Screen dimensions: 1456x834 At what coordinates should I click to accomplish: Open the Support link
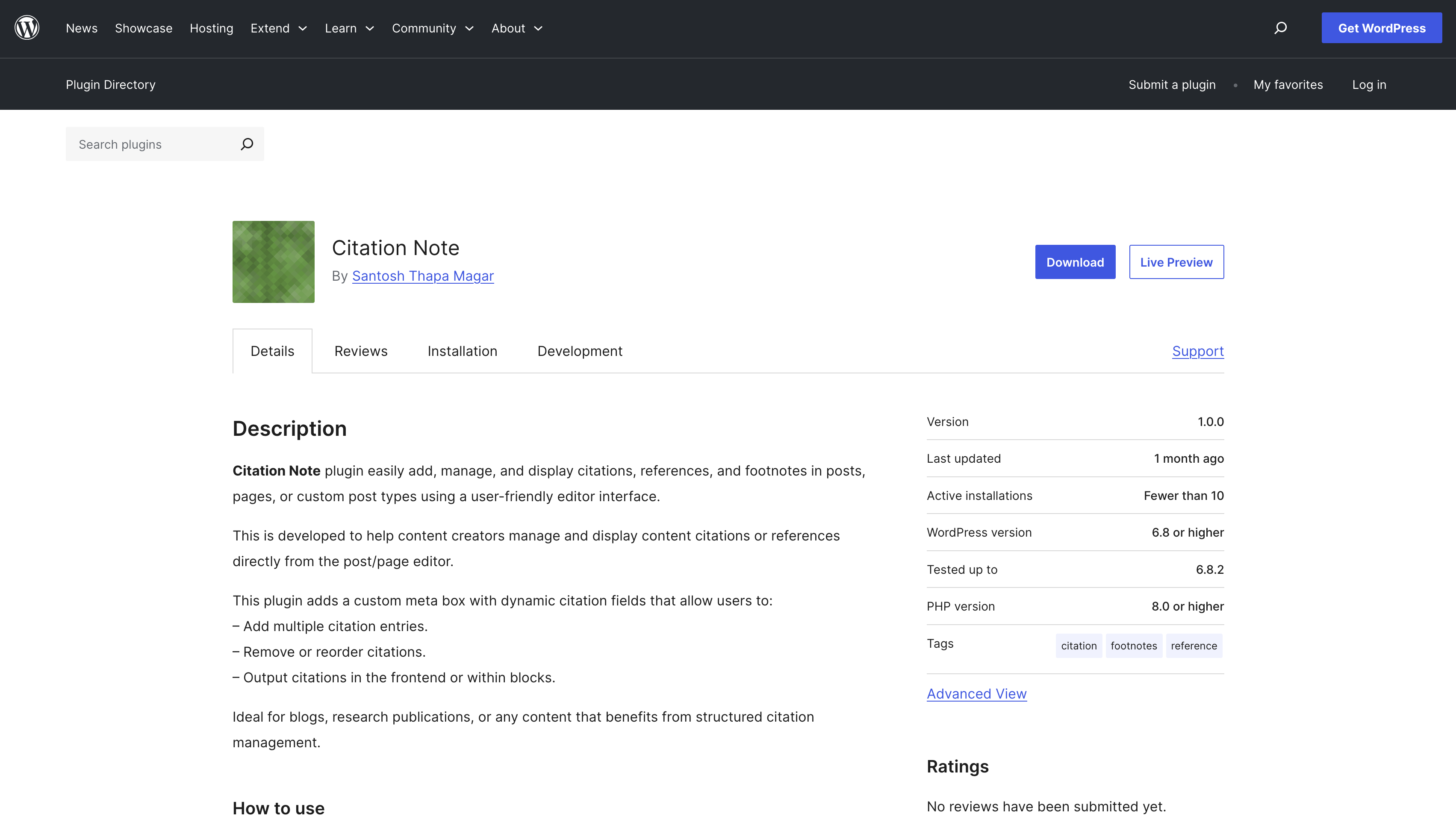(1197, 351)
